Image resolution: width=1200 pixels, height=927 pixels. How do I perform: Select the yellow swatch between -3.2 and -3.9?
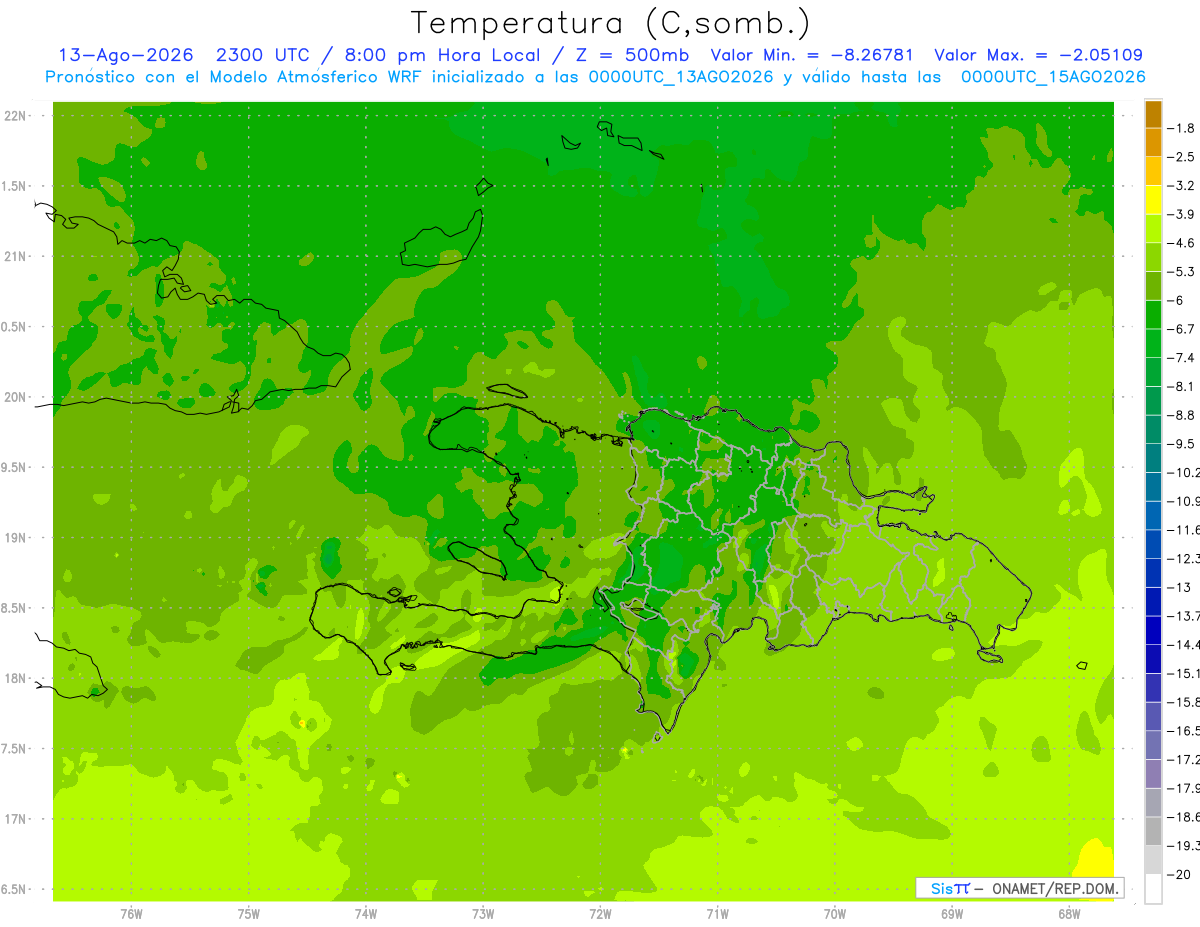[1153, 200]
